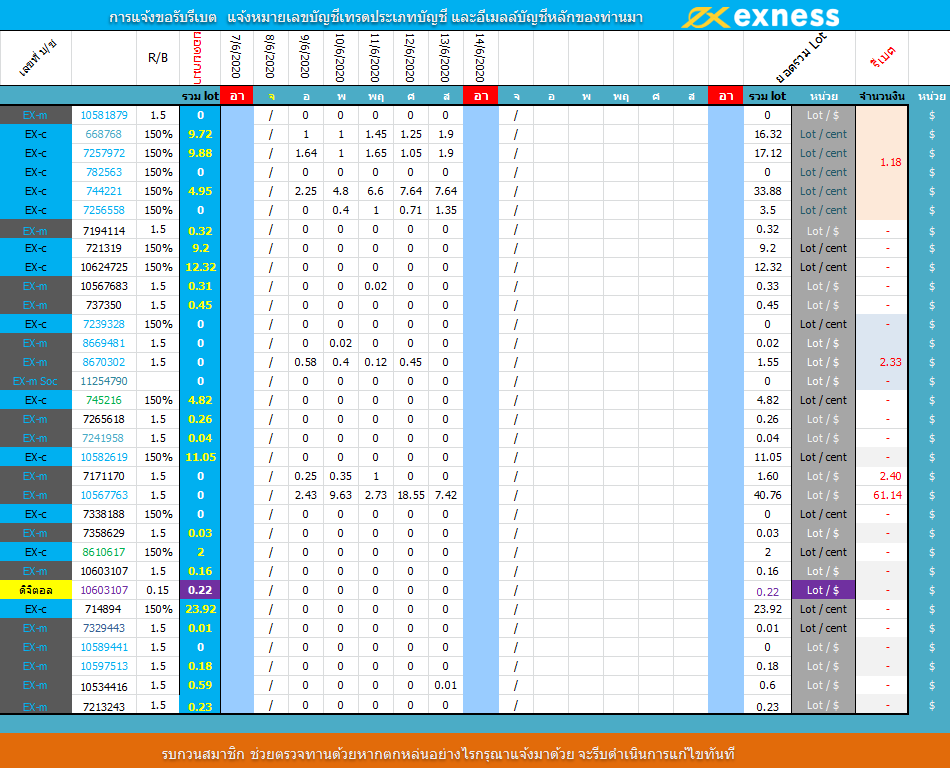
Task: Select the purple Lot / $ unit cell
Action: click(823, 590)
